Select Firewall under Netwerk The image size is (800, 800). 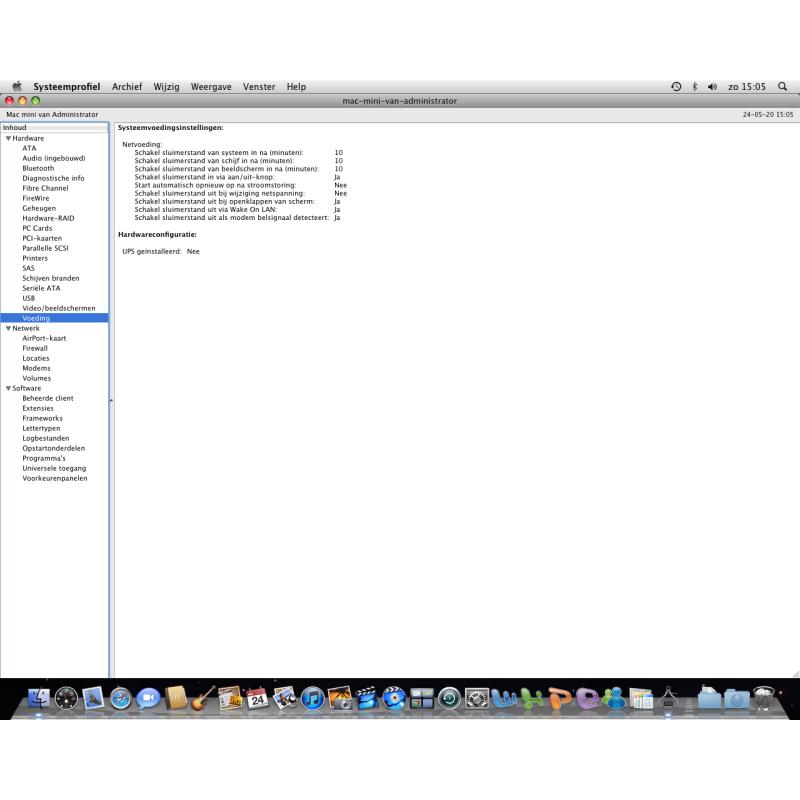(35, 348)
